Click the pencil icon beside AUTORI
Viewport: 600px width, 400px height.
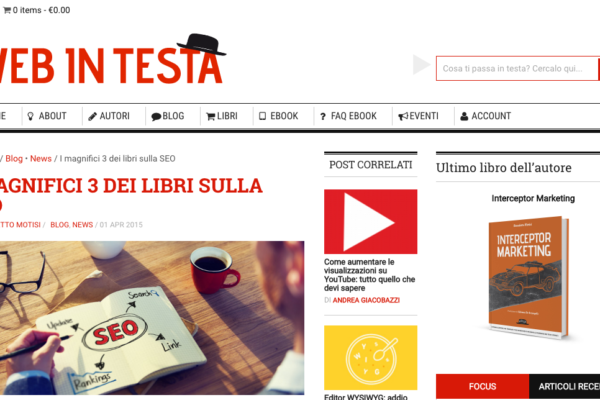click(x=93, y=116)
